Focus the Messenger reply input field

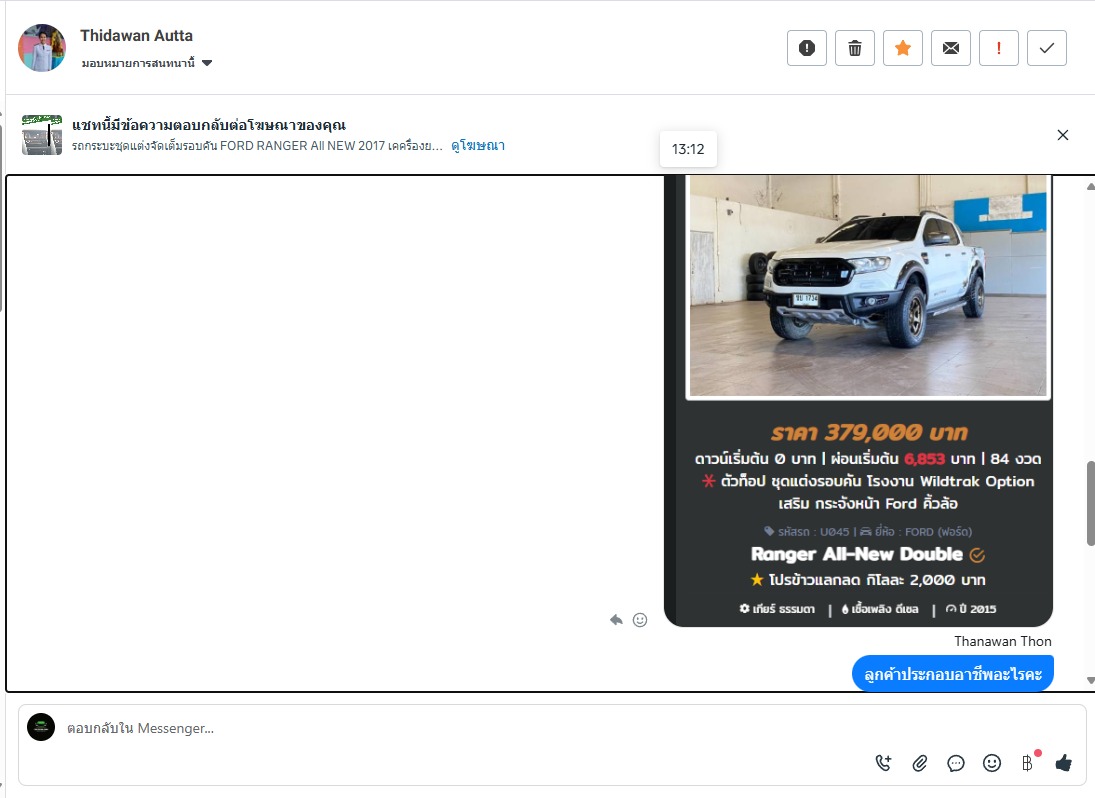click(461, 728)
